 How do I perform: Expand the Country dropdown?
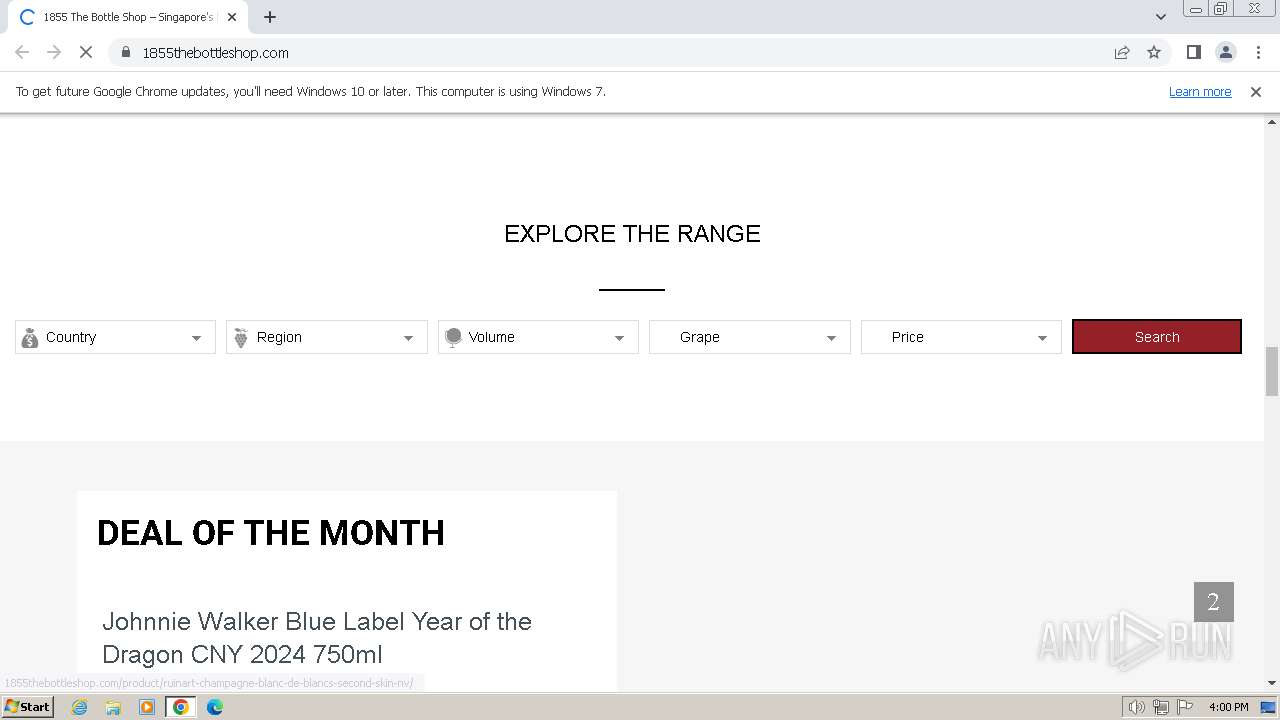click(x=115, y=337)
